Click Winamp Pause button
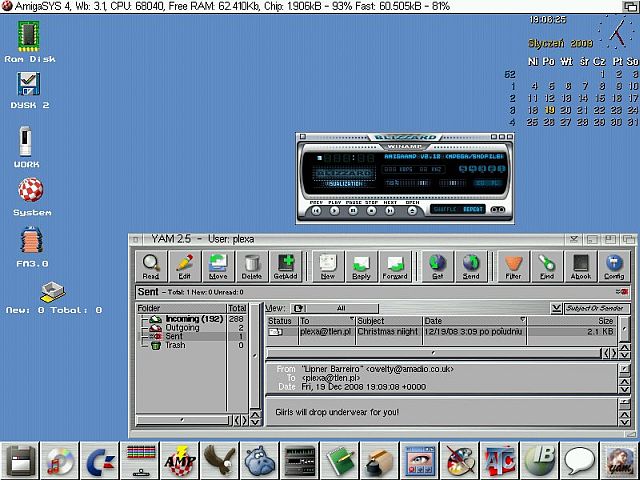 (353, 211)
